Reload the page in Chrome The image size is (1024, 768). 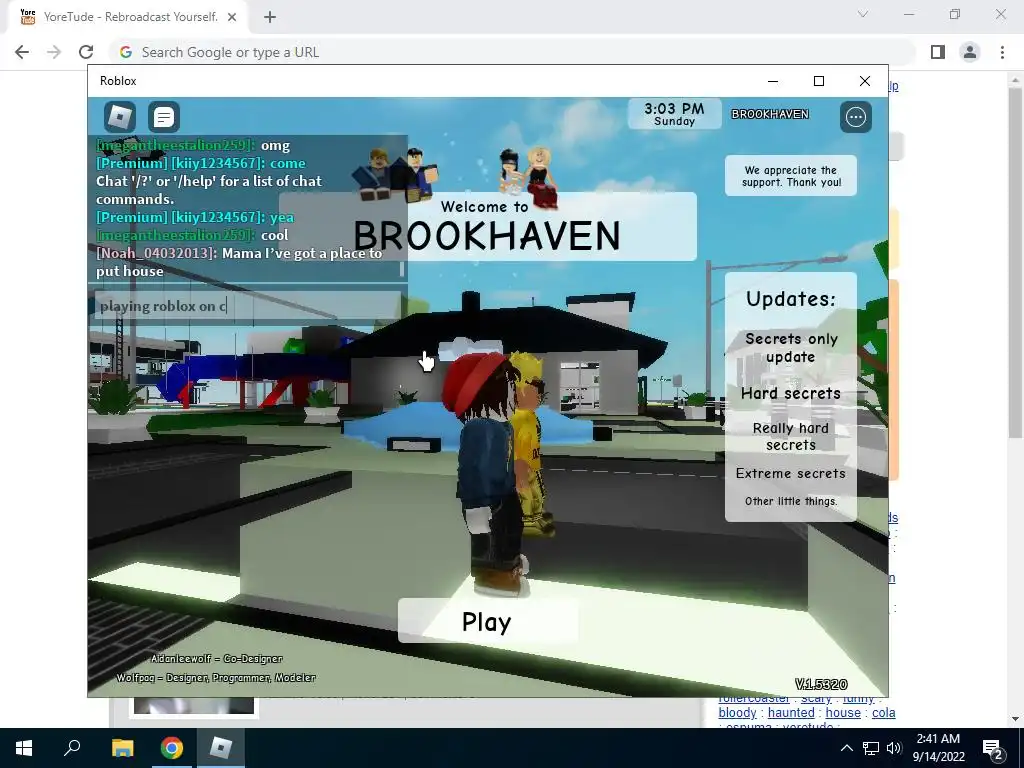click(x=86, y=52)
